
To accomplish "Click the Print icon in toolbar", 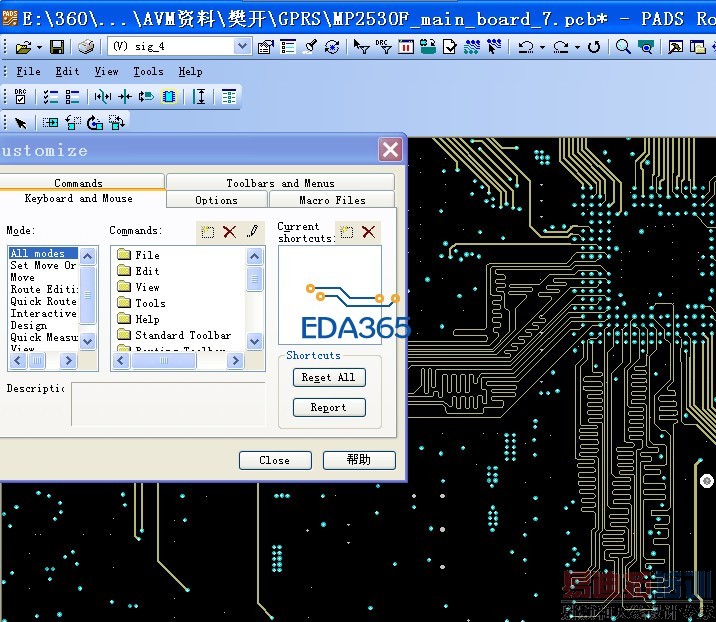I will point(87,47).
